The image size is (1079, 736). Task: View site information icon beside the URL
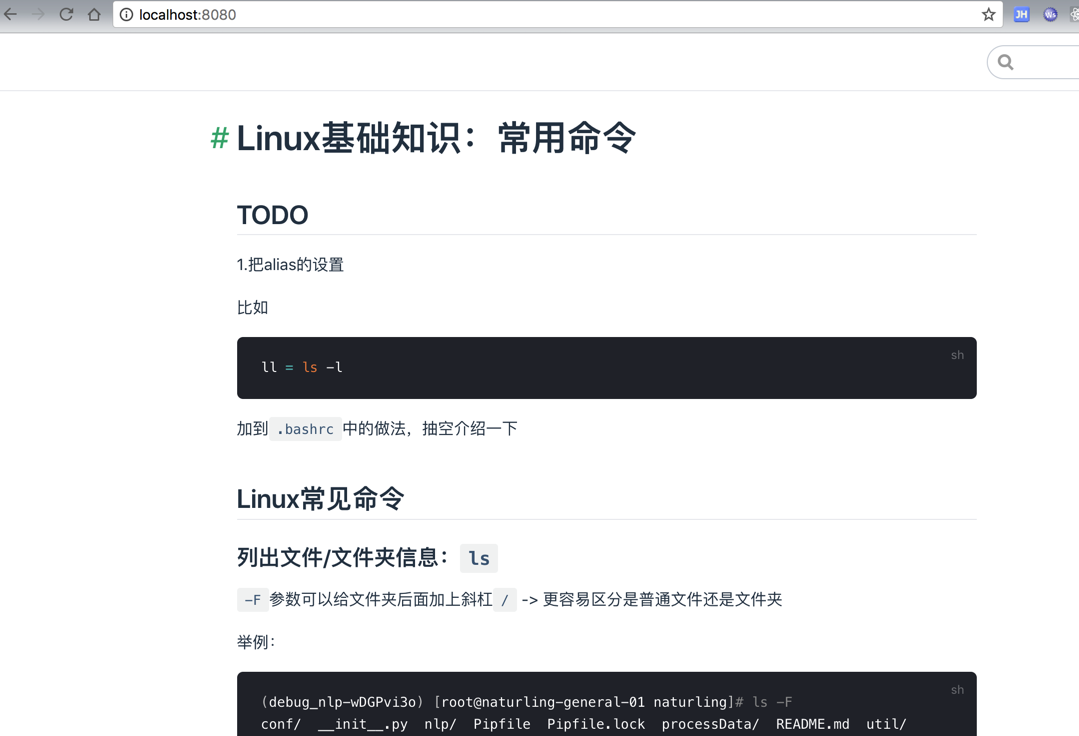click(126, 15)
